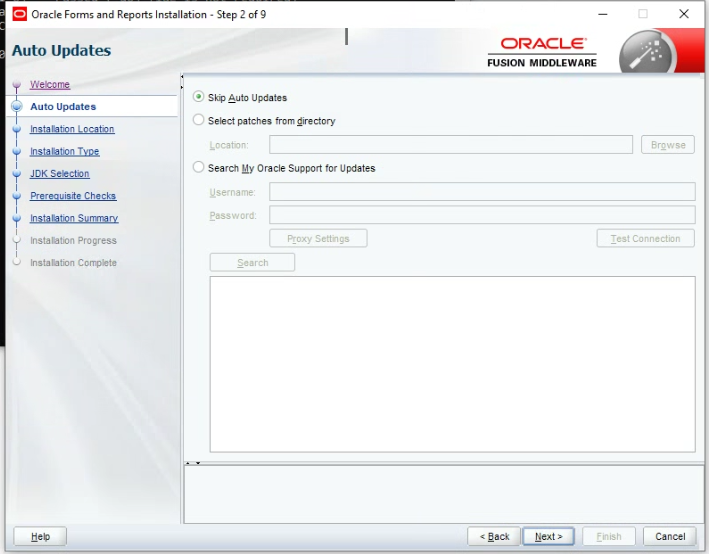Open Help
Screen dimensions: 709x554
tap(40, 536)
